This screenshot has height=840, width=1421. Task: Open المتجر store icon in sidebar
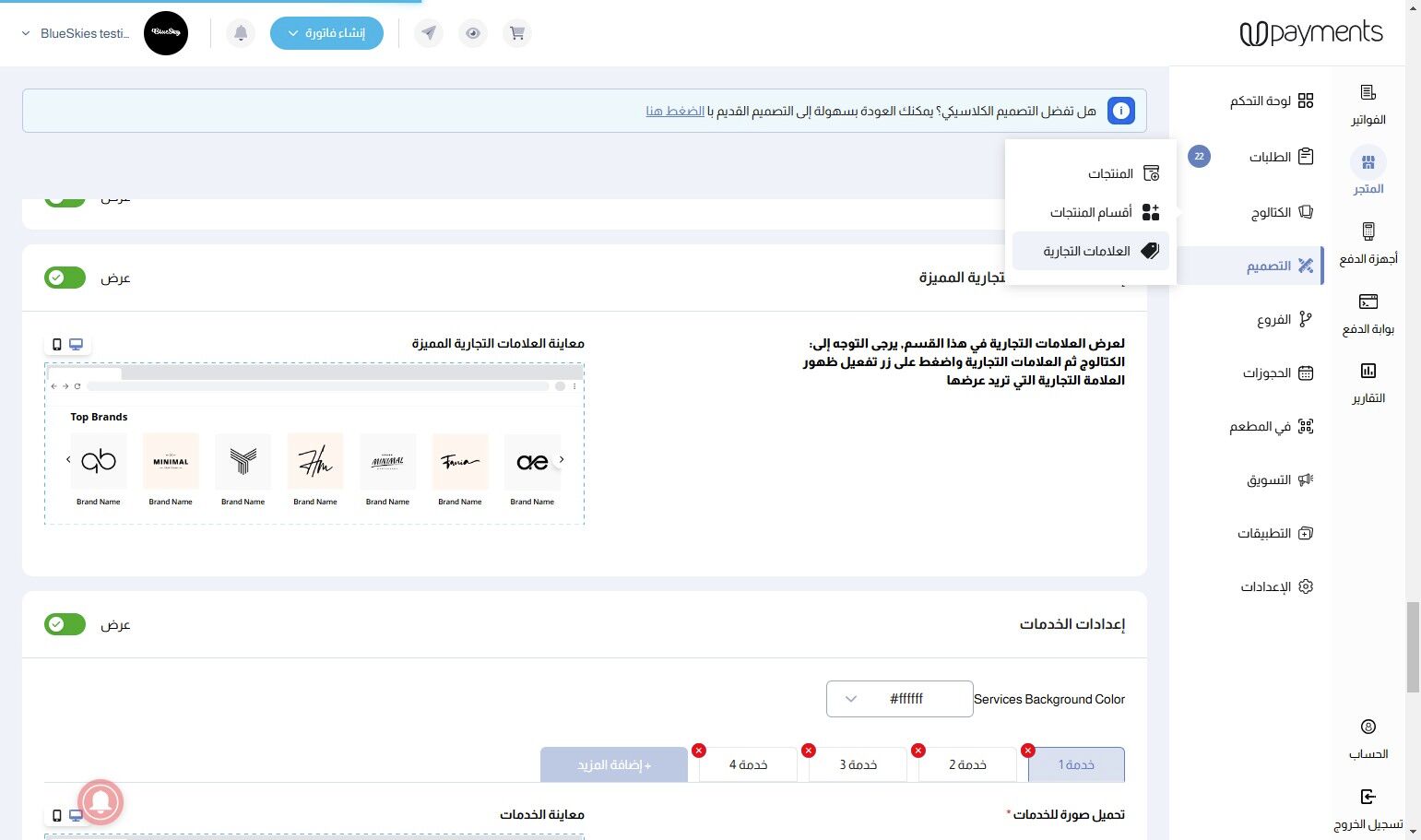(1368, 163)
